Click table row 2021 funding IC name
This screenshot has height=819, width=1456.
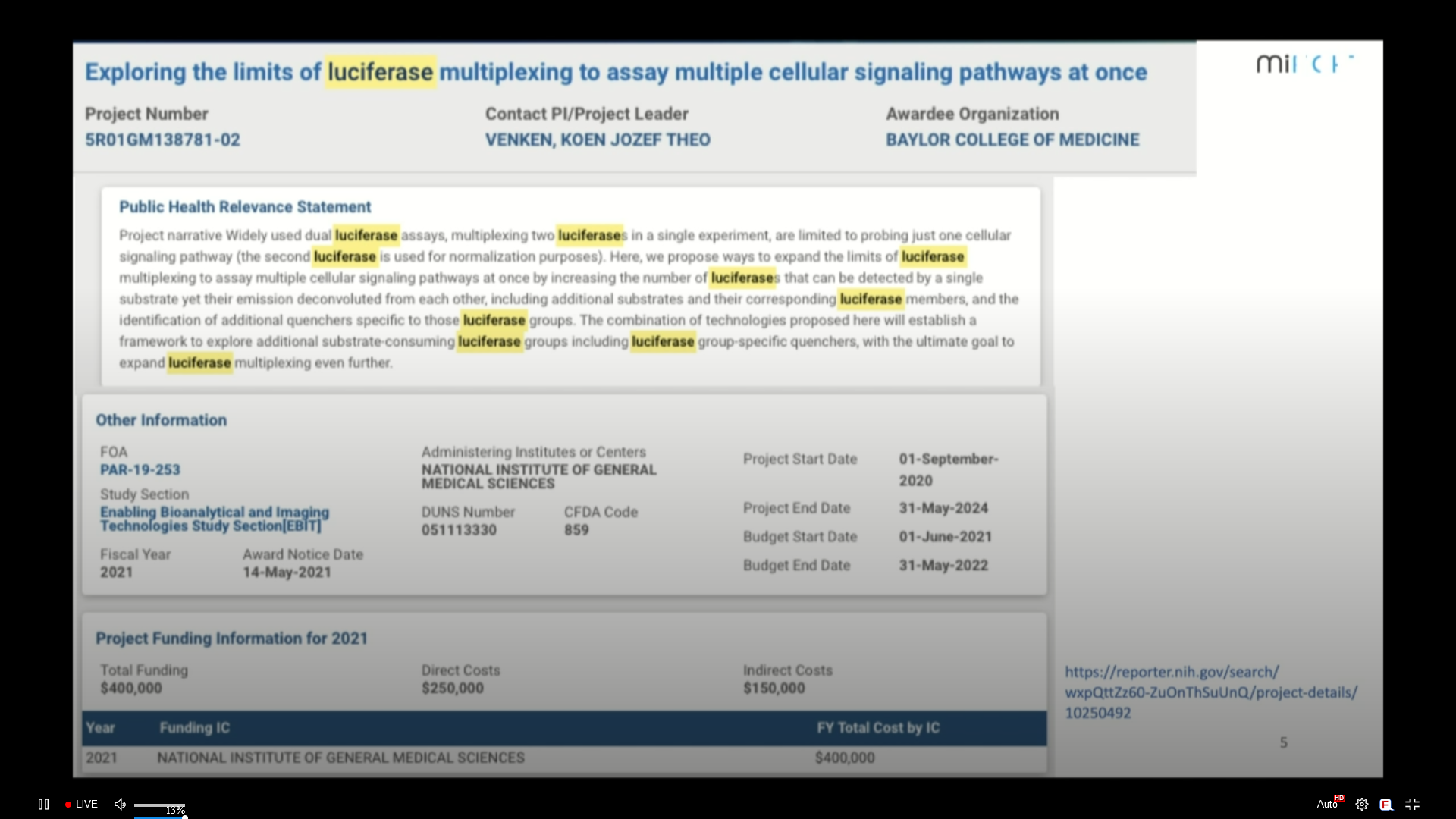pos(340,758)
